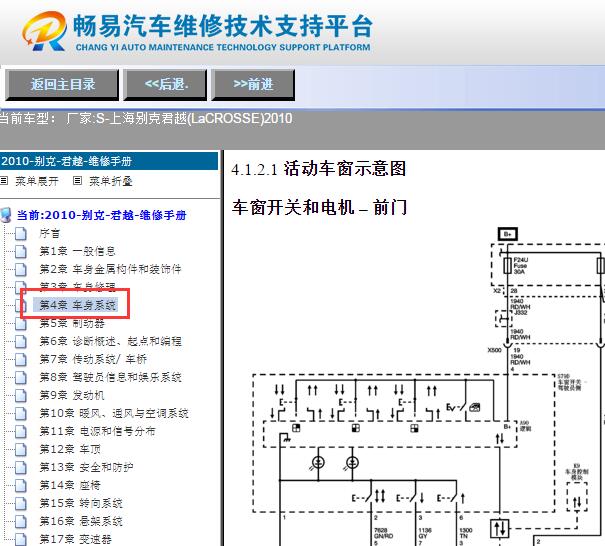Open 第14章 座椅
Screen dimensions: 605x546
(x=70, y=485)
